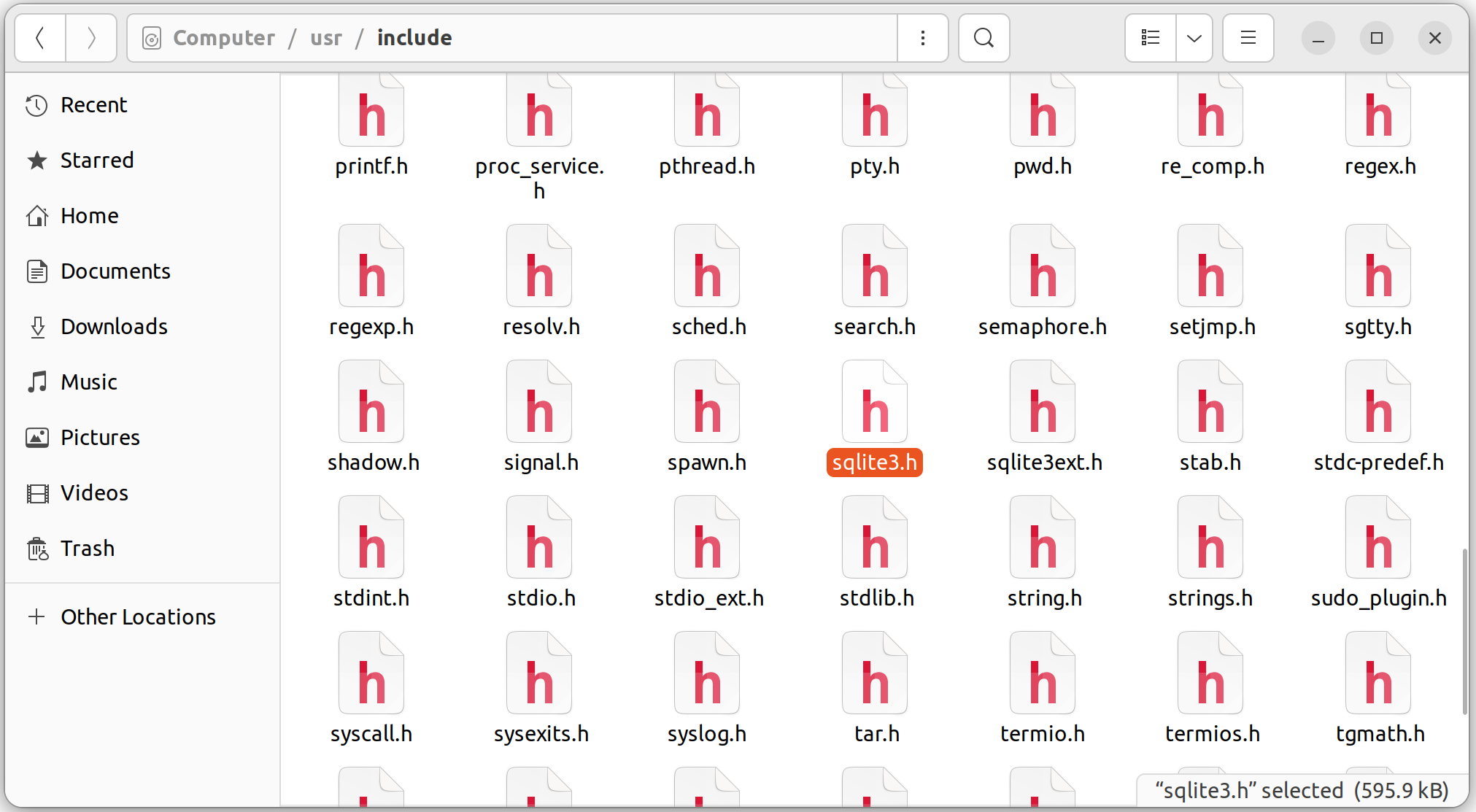Open Downloads in sidebar
Image resolution: width=1476 pixels, height=812 pixels.
(x=114, y=327)
